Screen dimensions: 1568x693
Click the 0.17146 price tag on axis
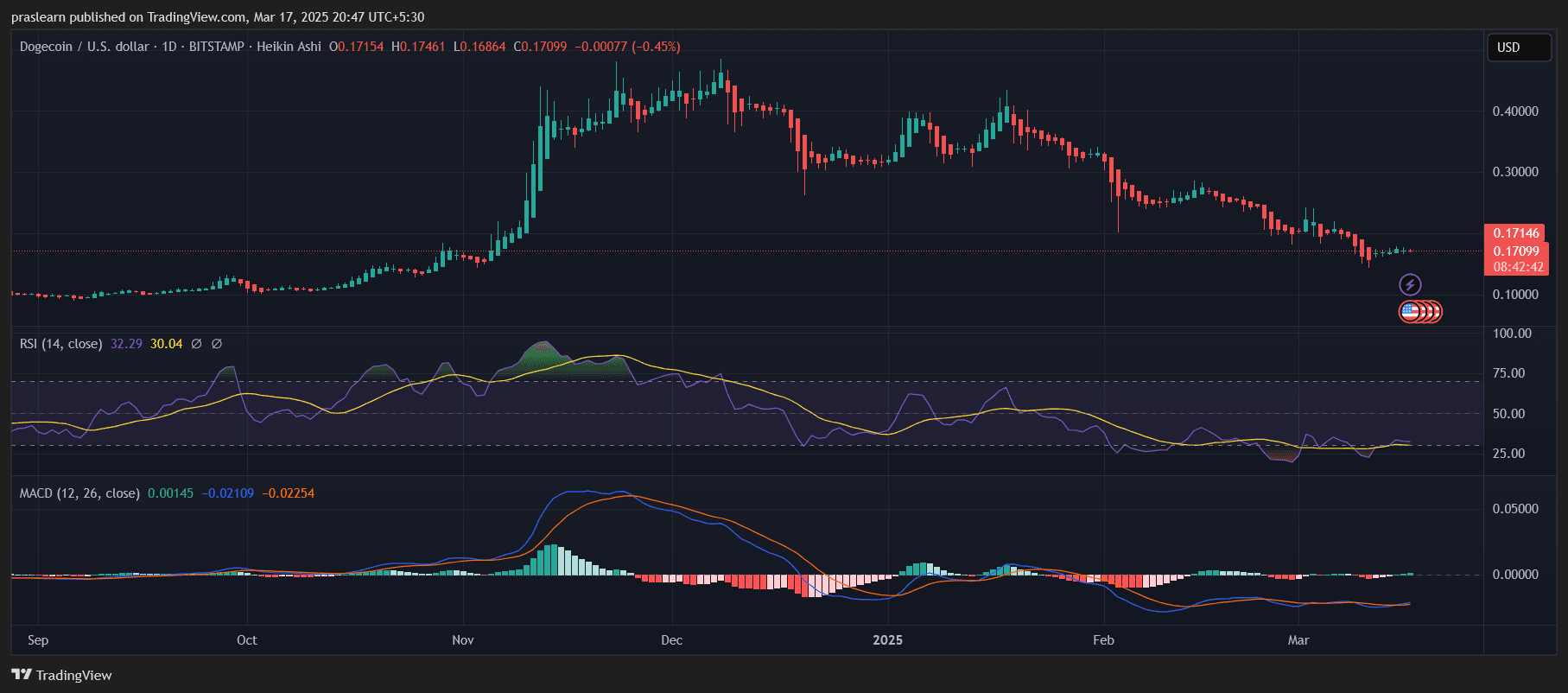pos(1516,233)
